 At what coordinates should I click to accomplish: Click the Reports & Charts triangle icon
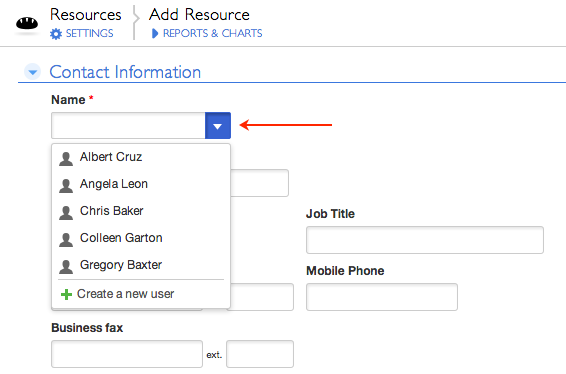click(155, 34)
